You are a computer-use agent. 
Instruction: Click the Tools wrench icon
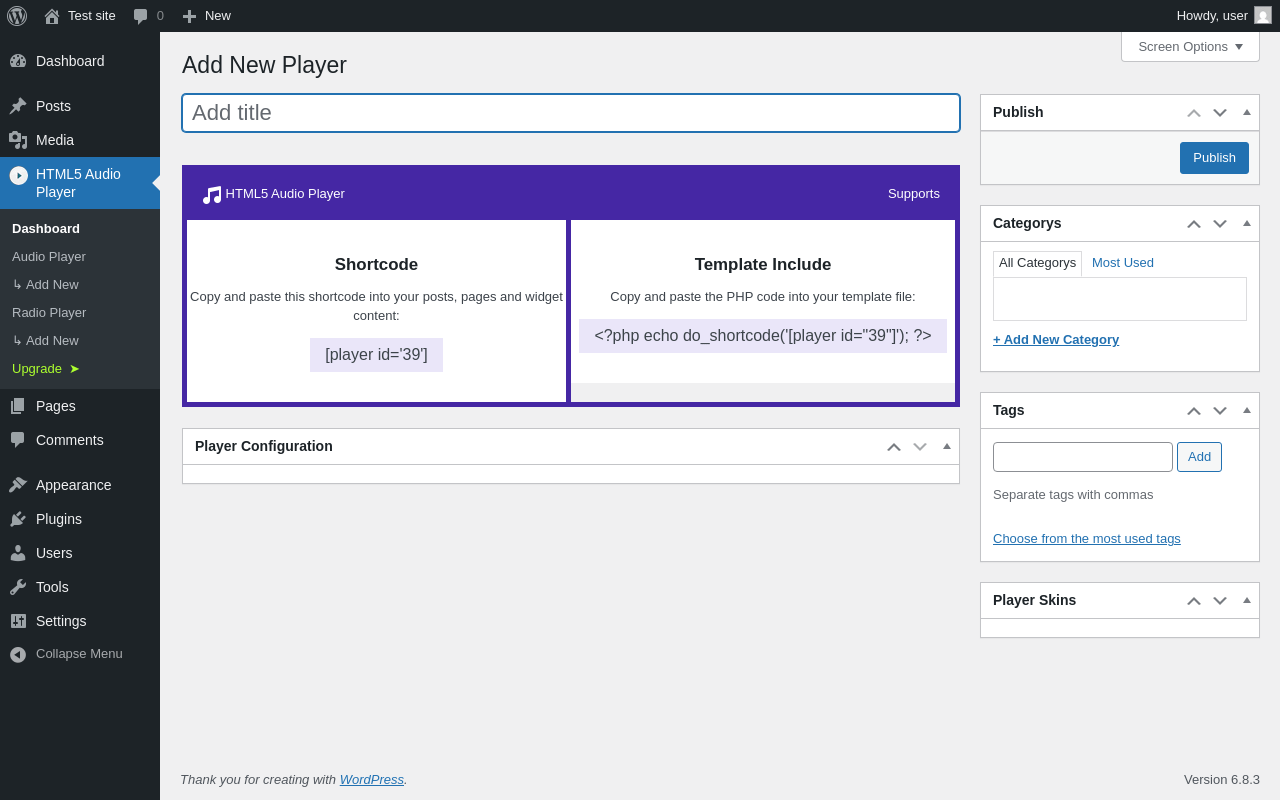[18, 587]
